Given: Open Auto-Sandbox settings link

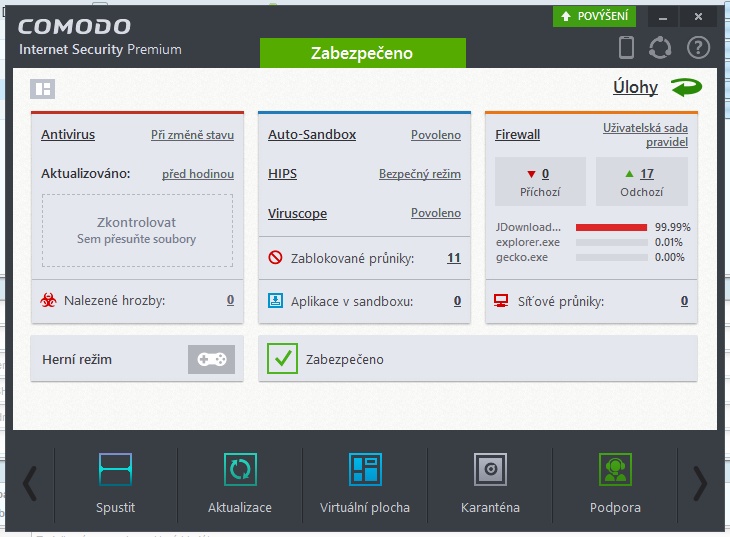Looking at the screenshot, I should coord(312,135).
